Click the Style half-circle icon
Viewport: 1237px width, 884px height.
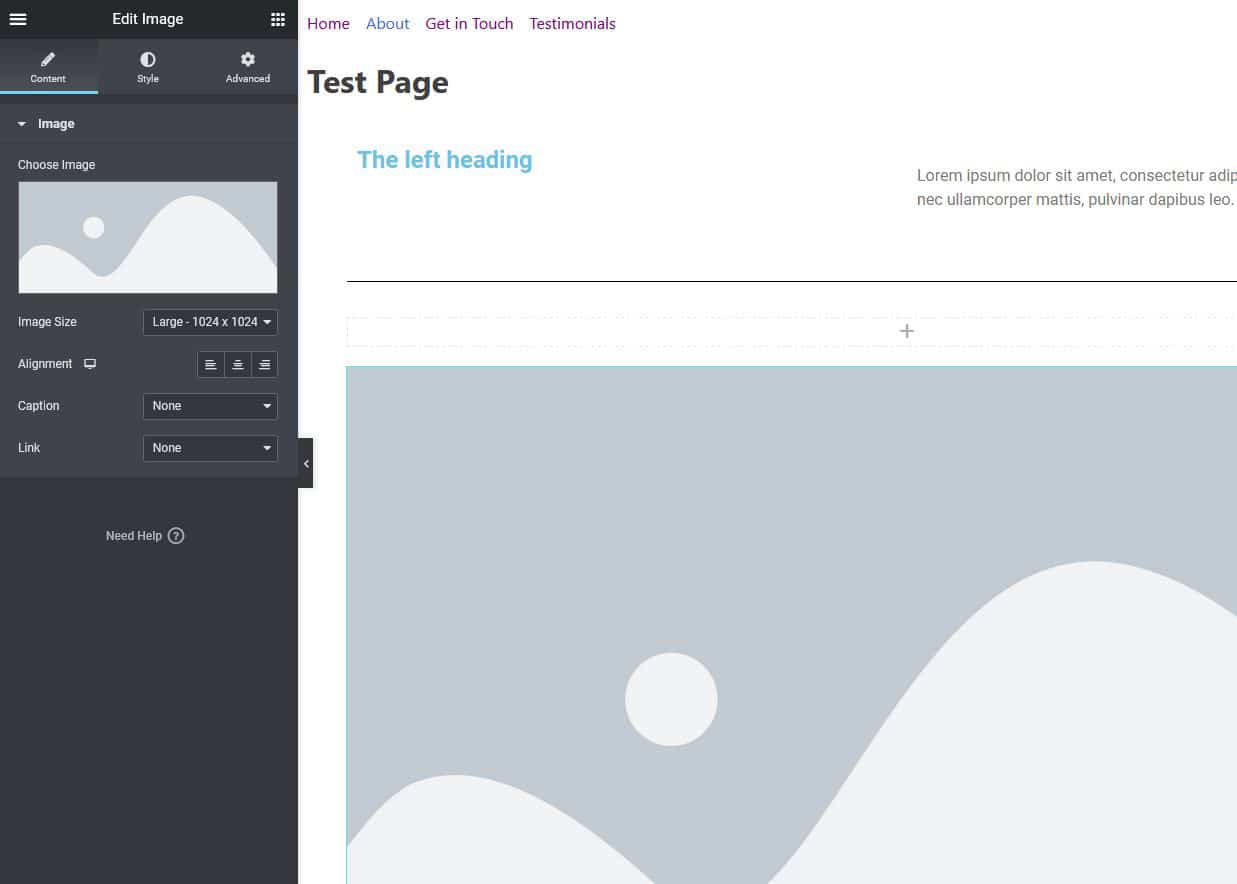pos(148,60)
